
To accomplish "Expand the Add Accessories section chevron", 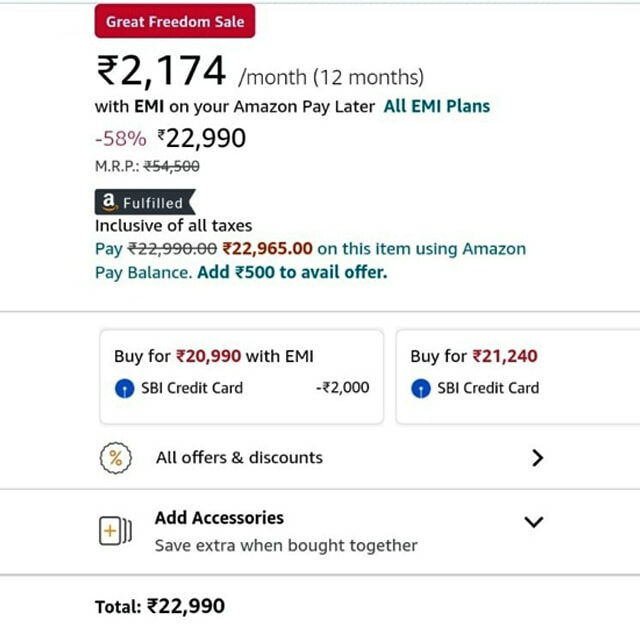I will point(533,522).
